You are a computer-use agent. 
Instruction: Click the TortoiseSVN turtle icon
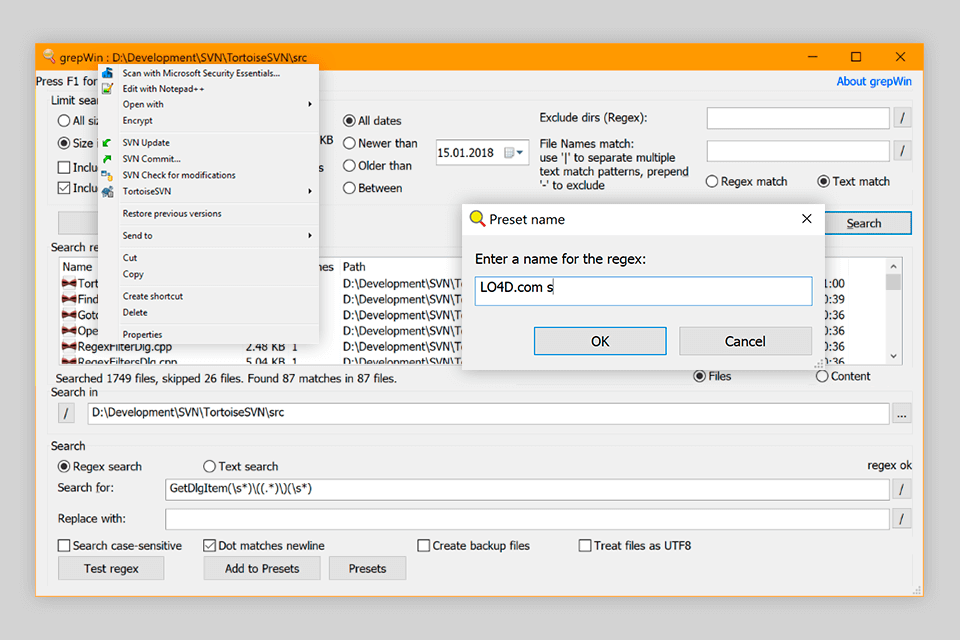(108, 192)
